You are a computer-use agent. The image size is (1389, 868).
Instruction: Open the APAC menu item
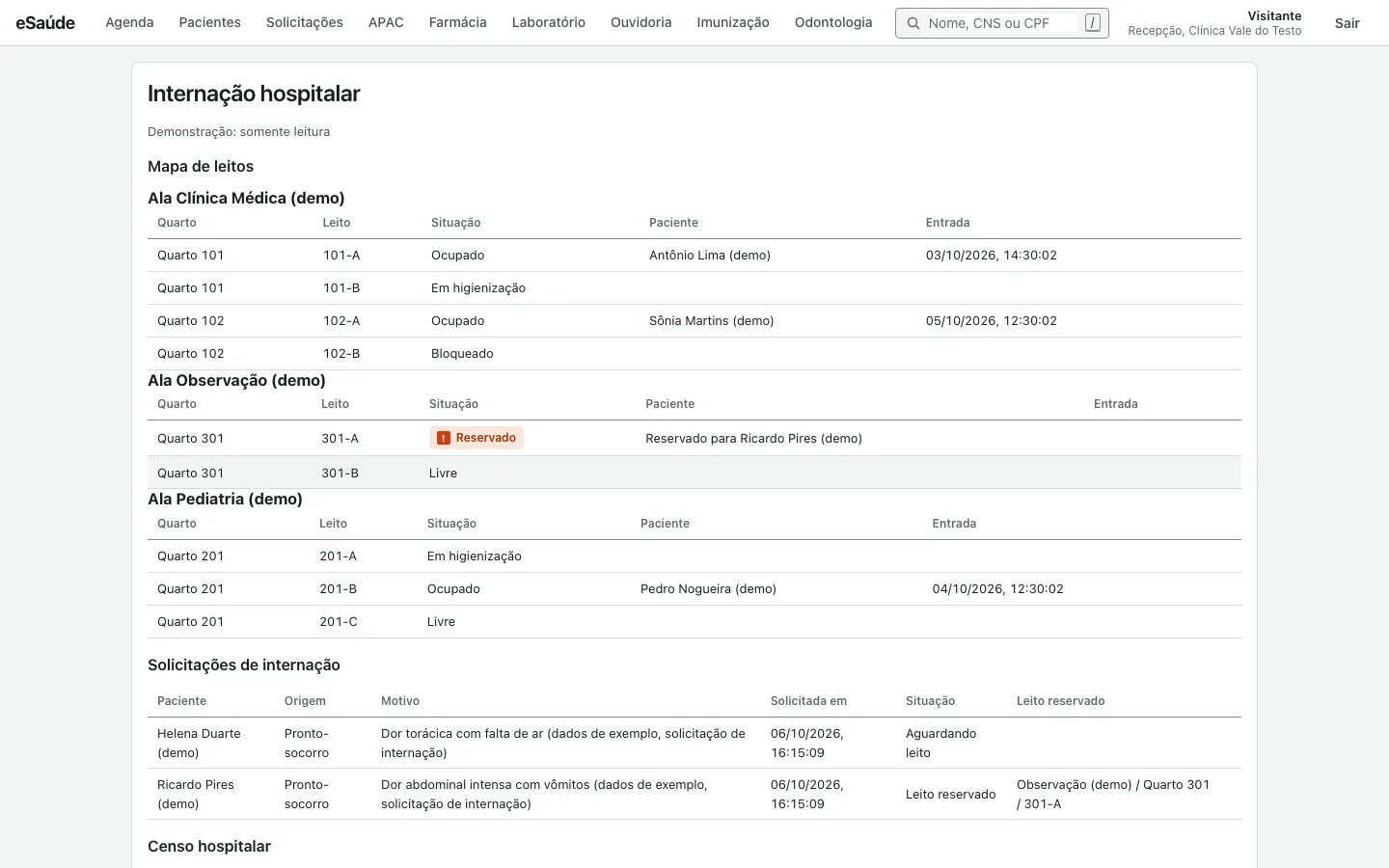(386, 22)
